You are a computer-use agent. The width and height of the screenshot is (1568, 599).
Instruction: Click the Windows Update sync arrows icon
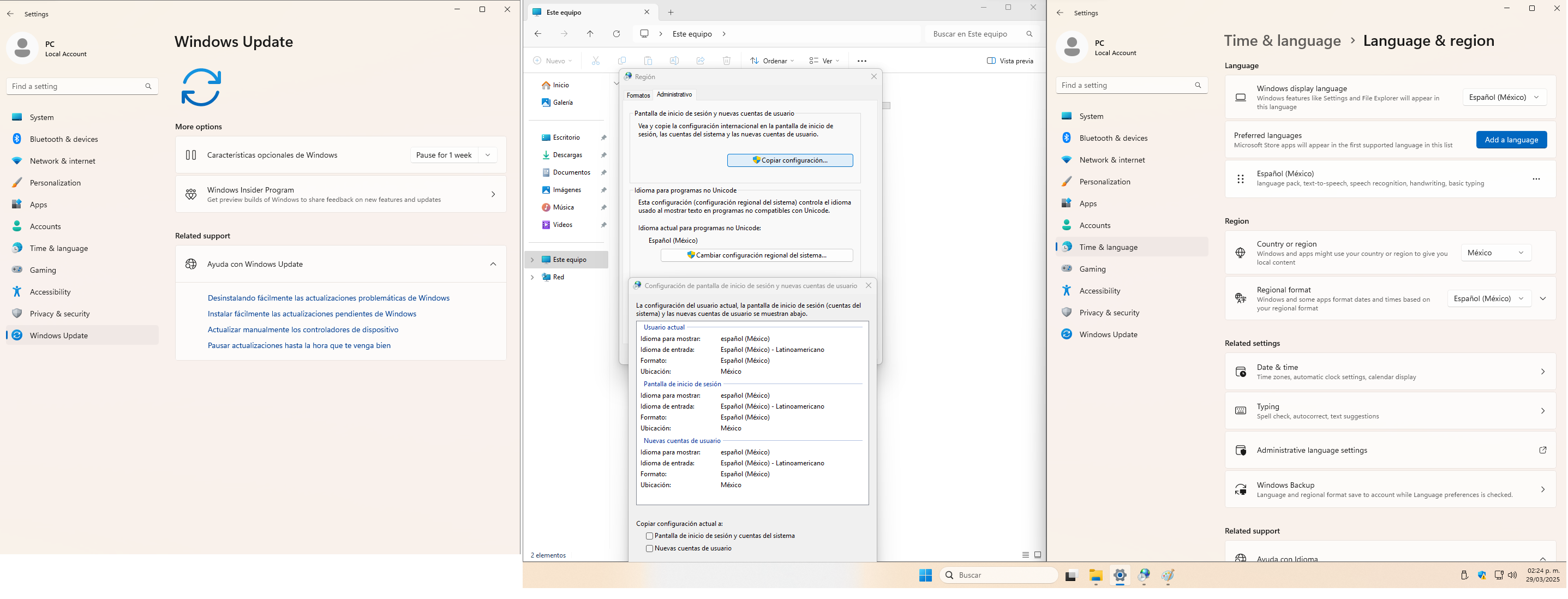click(201, 87)
